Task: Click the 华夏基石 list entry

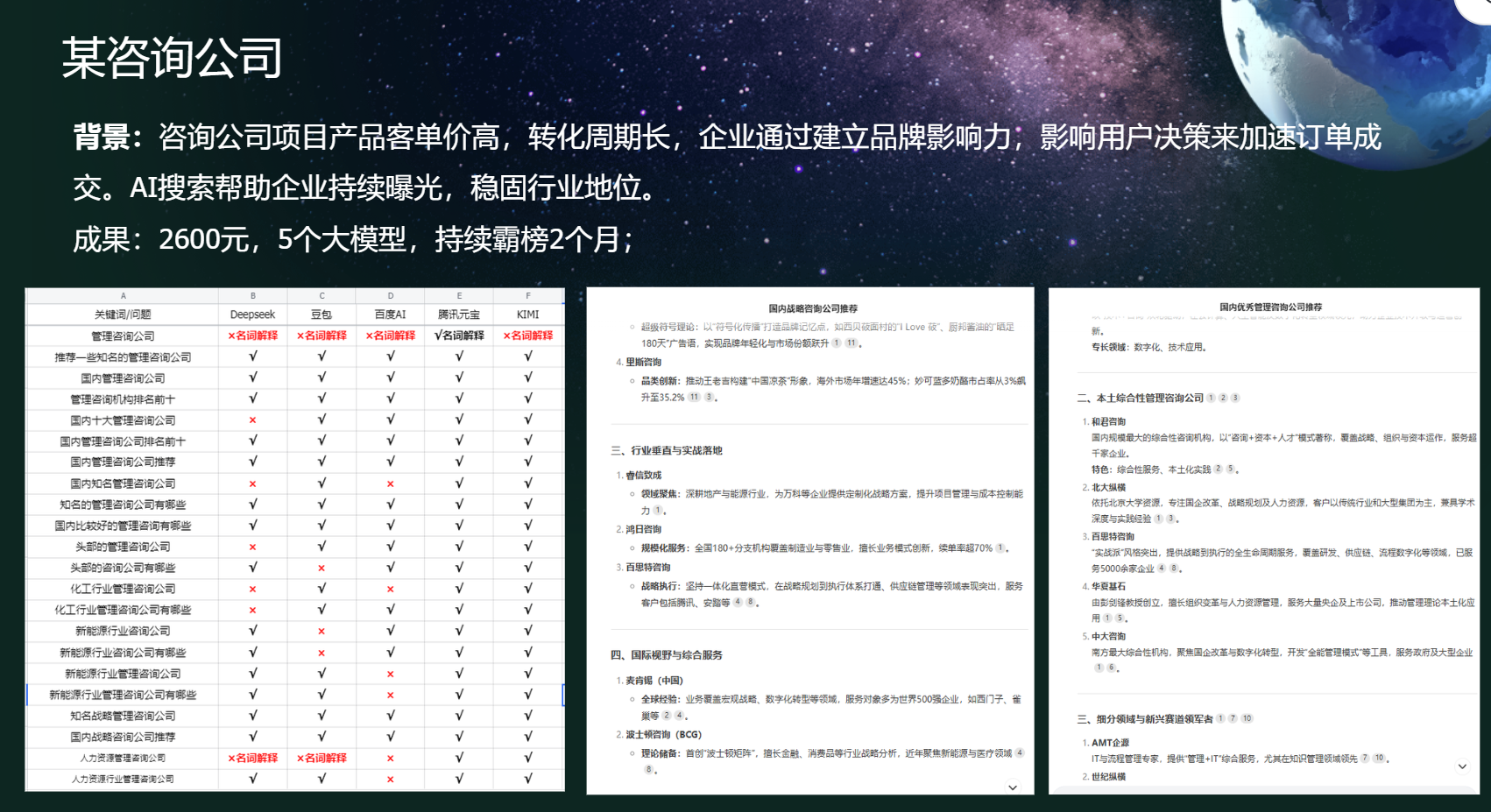Action: pyautogui.click(x=1108, y=586)
